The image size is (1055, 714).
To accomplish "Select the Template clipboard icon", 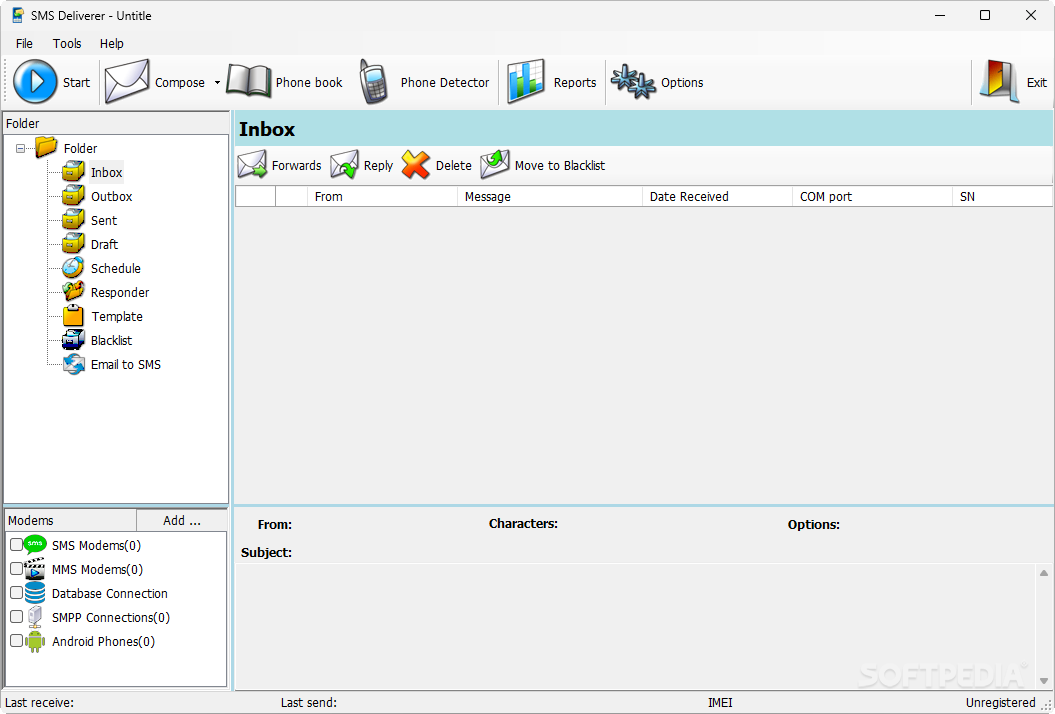I will (x=73, y=316).
